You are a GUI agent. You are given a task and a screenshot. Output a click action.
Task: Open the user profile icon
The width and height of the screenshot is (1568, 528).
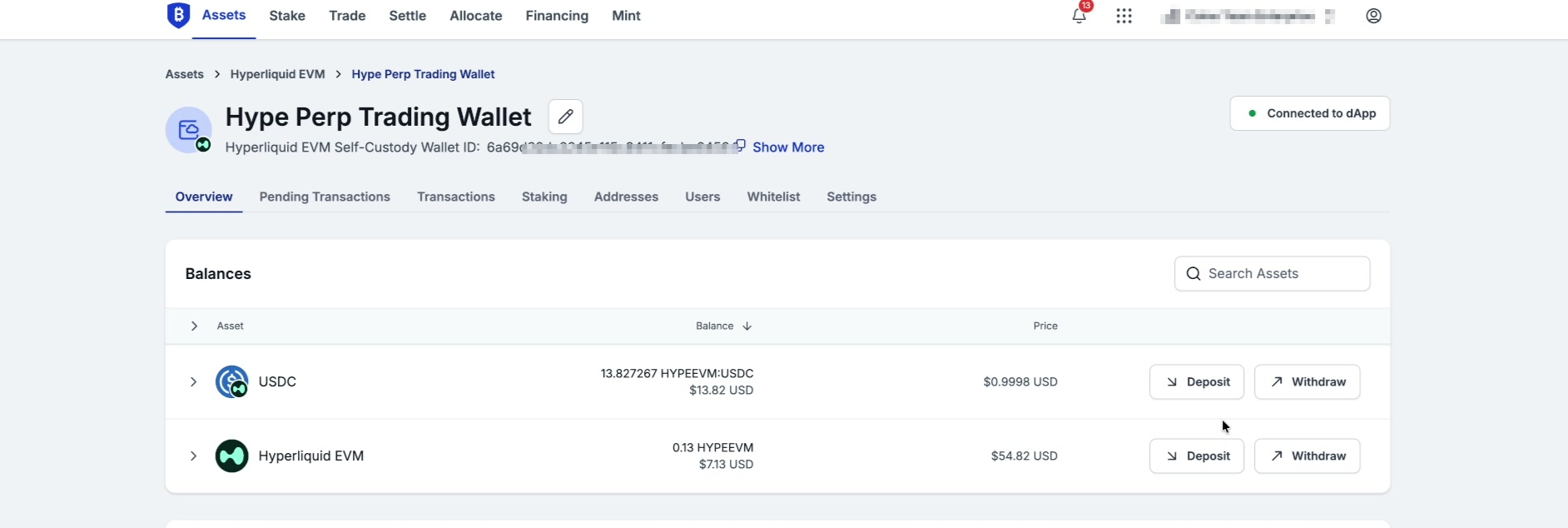1373,16
